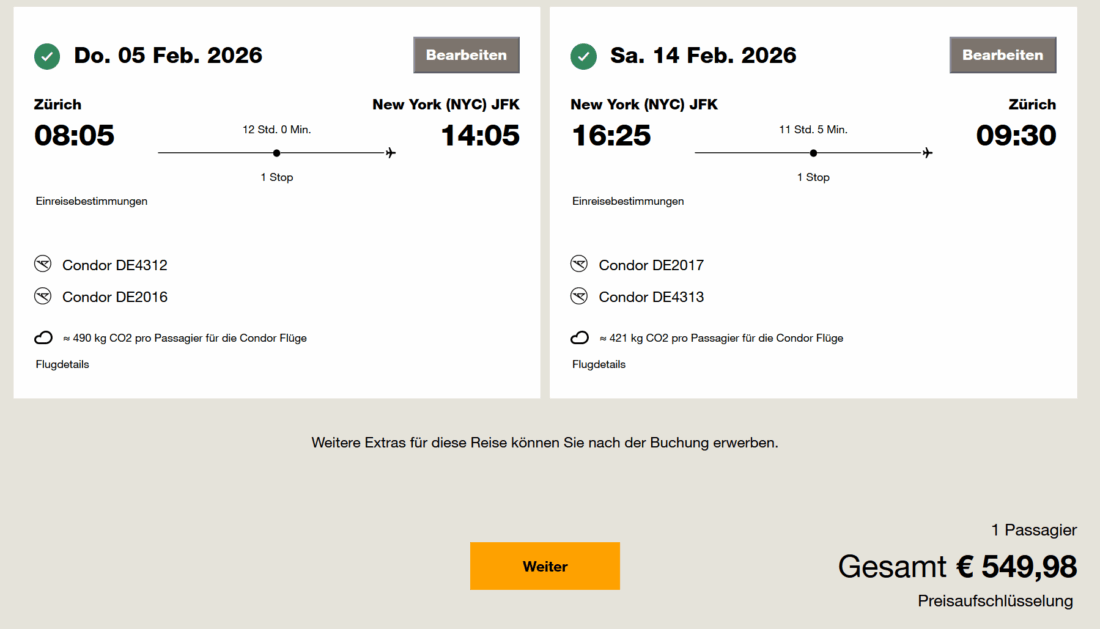Click the airplane icon next to Condor DE2017
This screenshot has height=629, width=1100.
coord(580,264)
